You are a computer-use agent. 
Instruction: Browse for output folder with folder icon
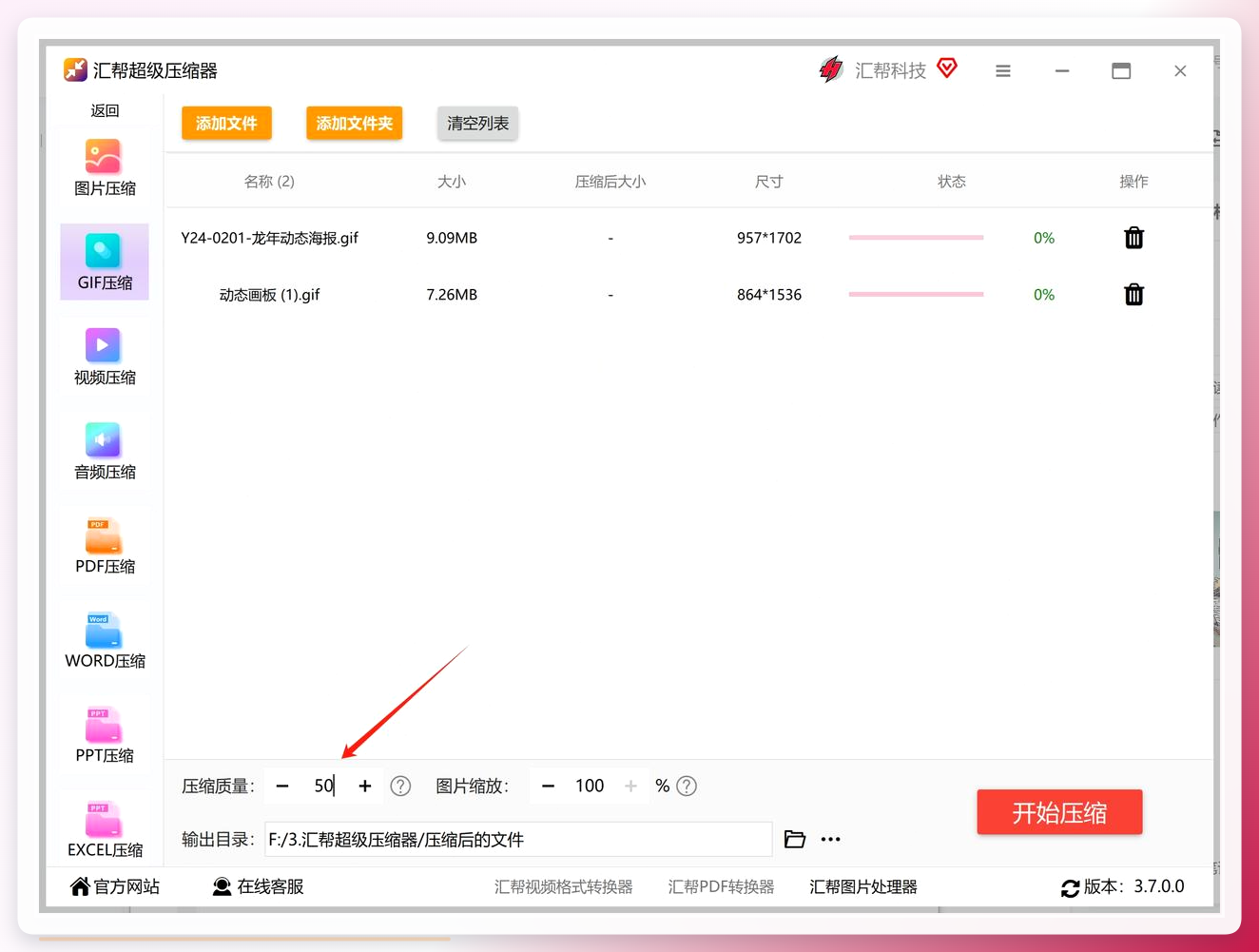coord(795,839)
